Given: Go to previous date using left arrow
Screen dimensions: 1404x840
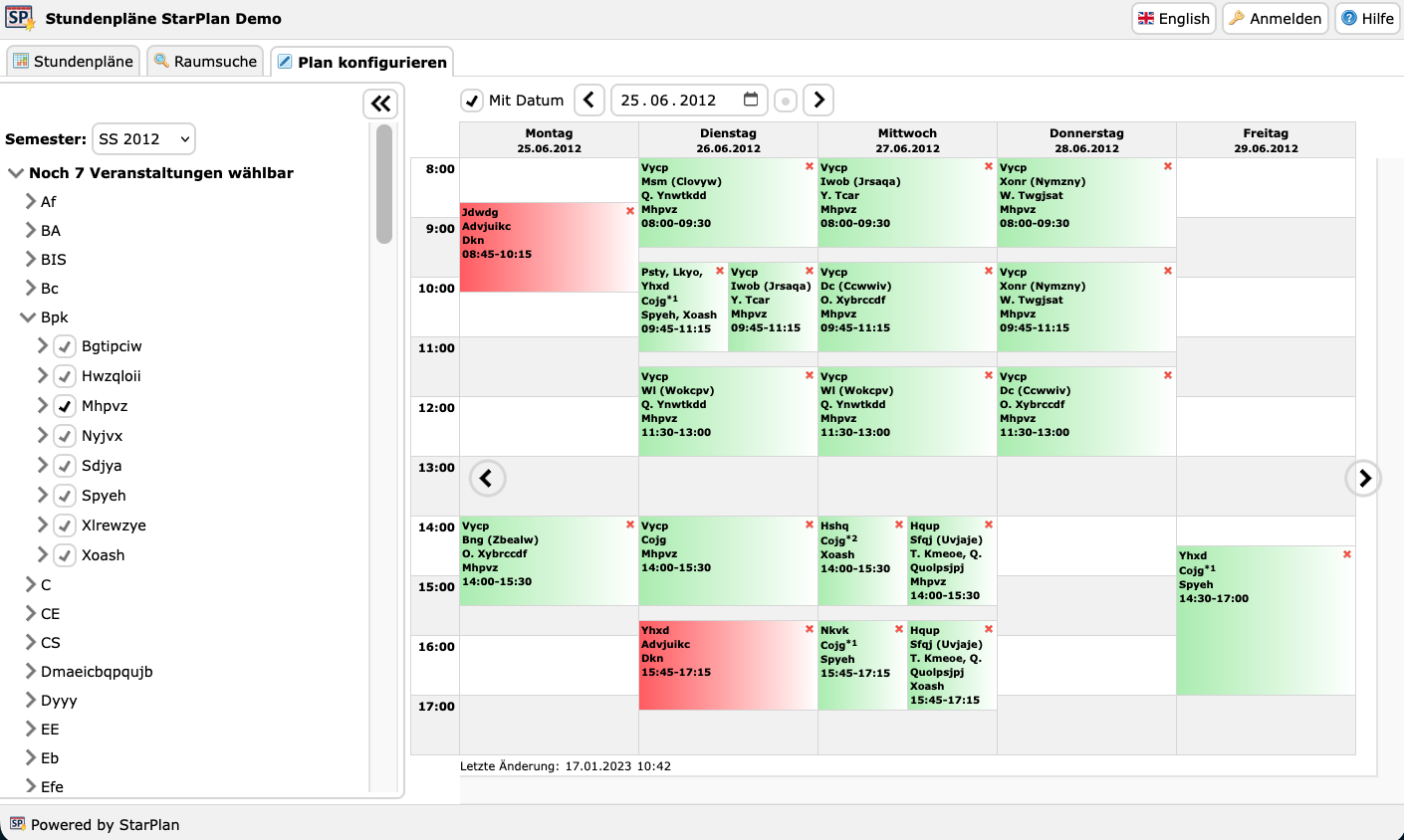Looking at the screenshot, I should click(x=589, y=100).
